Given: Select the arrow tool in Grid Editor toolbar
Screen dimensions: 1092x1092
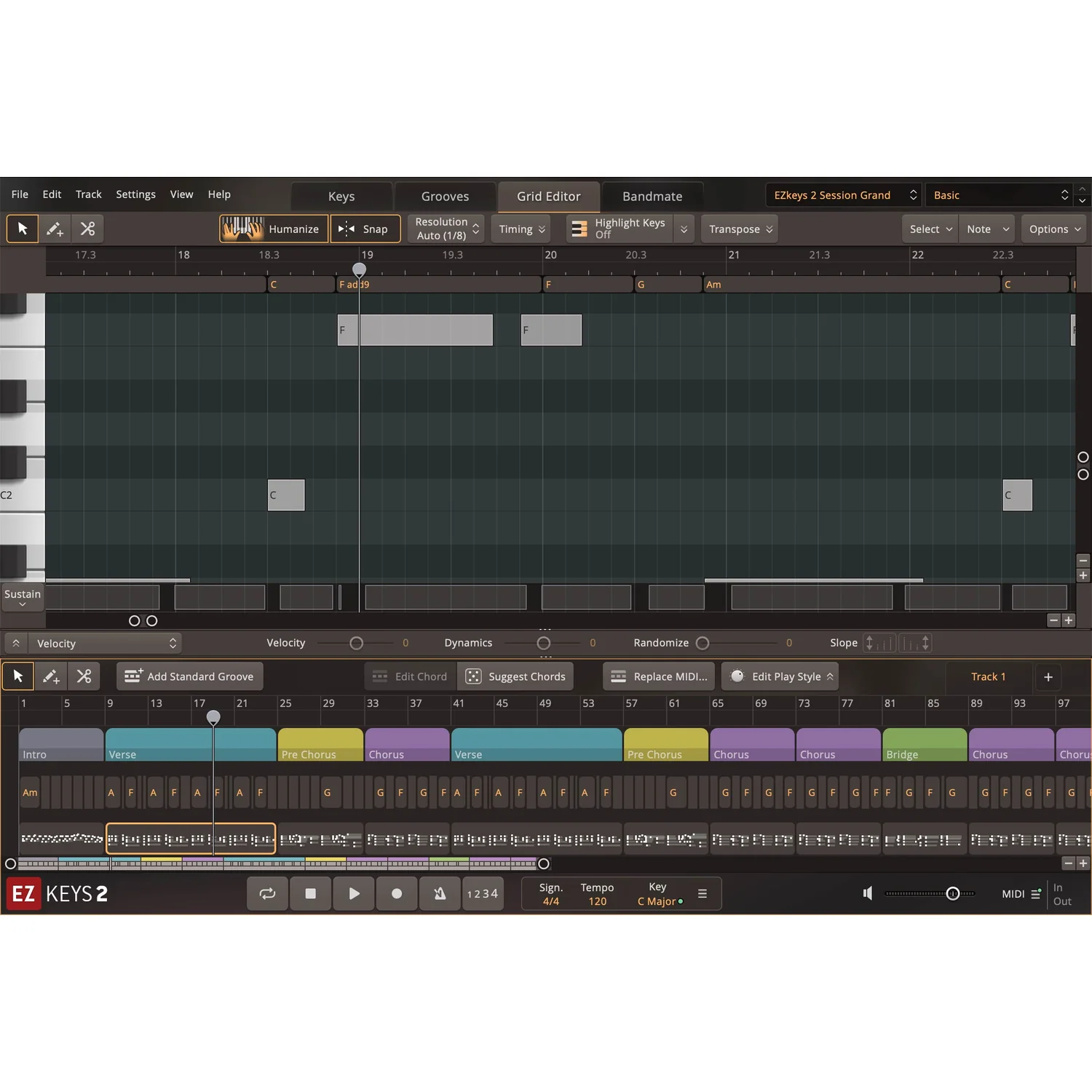Looking at the screenshot, I should (23, 229).
